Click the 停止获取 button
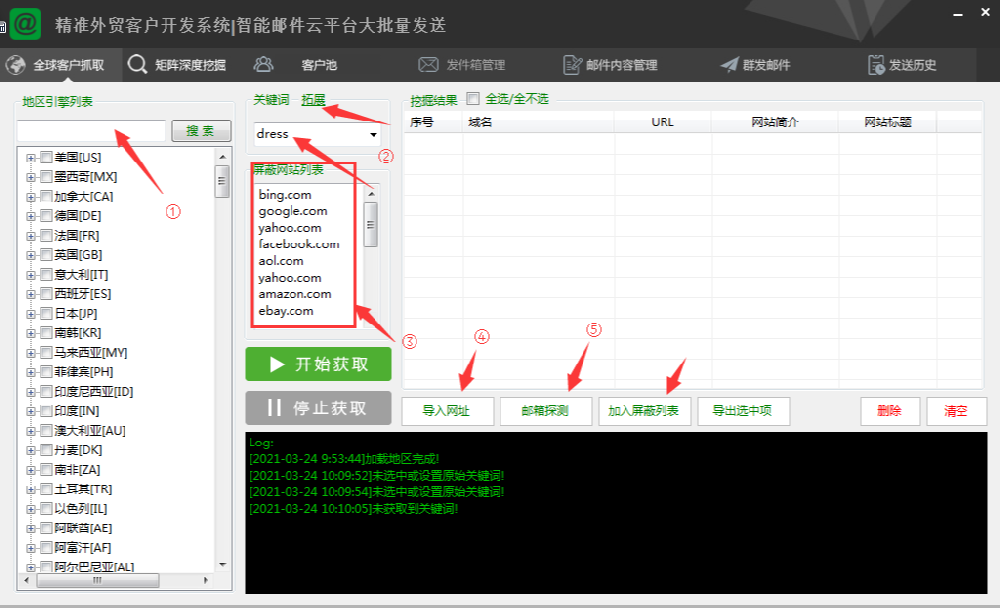This screenshot has height=608, width=1000. pos(318,408)
